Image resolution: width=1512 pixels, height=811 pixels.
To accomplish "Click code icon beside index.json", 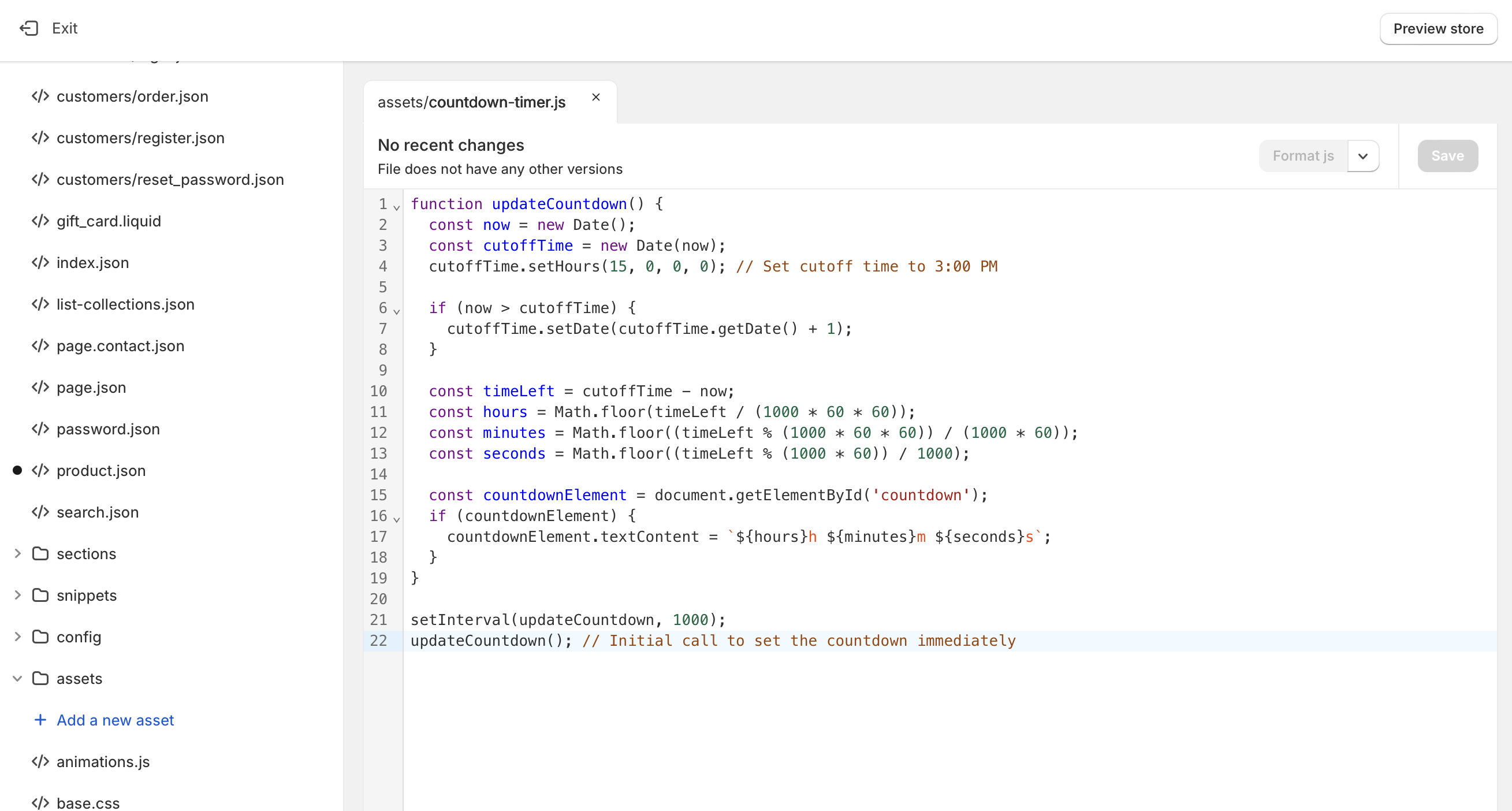I will click(40, 262).
